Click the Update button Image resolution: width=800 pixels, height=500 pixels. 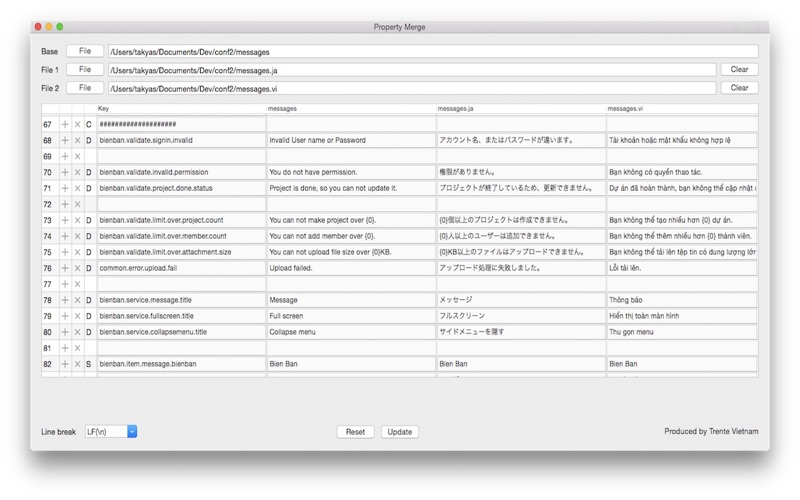point(399,432)
